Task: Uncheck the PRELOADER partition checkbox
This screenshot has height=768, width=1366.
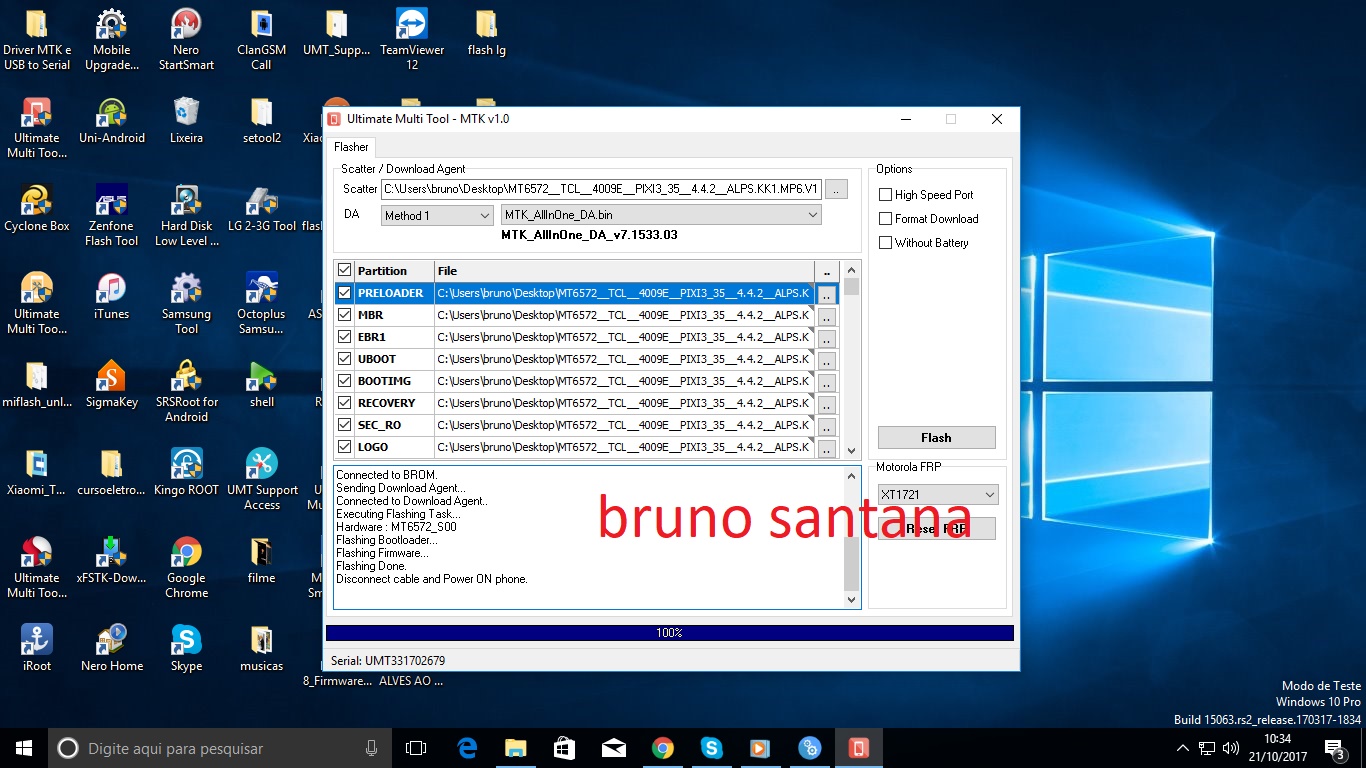Action: click(x=345, y=293)
